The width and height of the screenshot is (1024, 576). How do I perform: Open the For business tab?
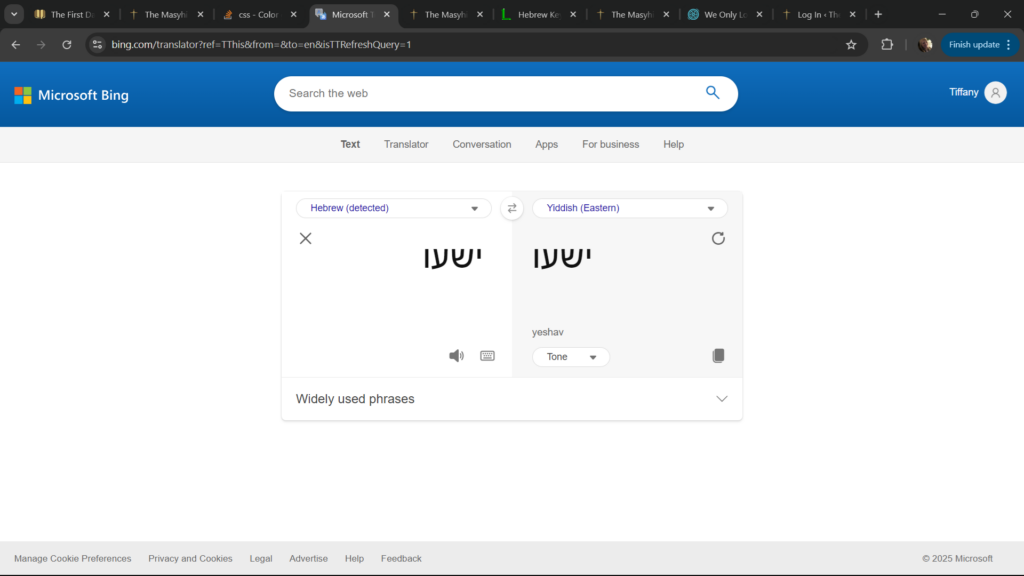(x=610, y=144)
